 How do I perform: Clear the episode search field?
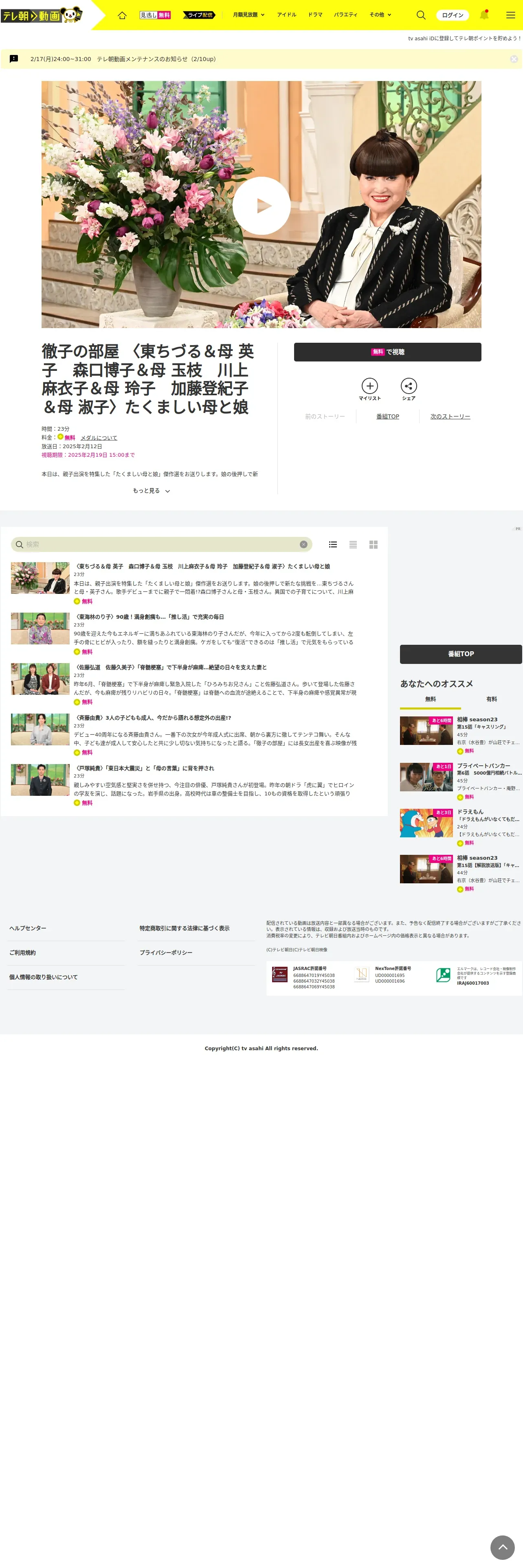[303, 544]
